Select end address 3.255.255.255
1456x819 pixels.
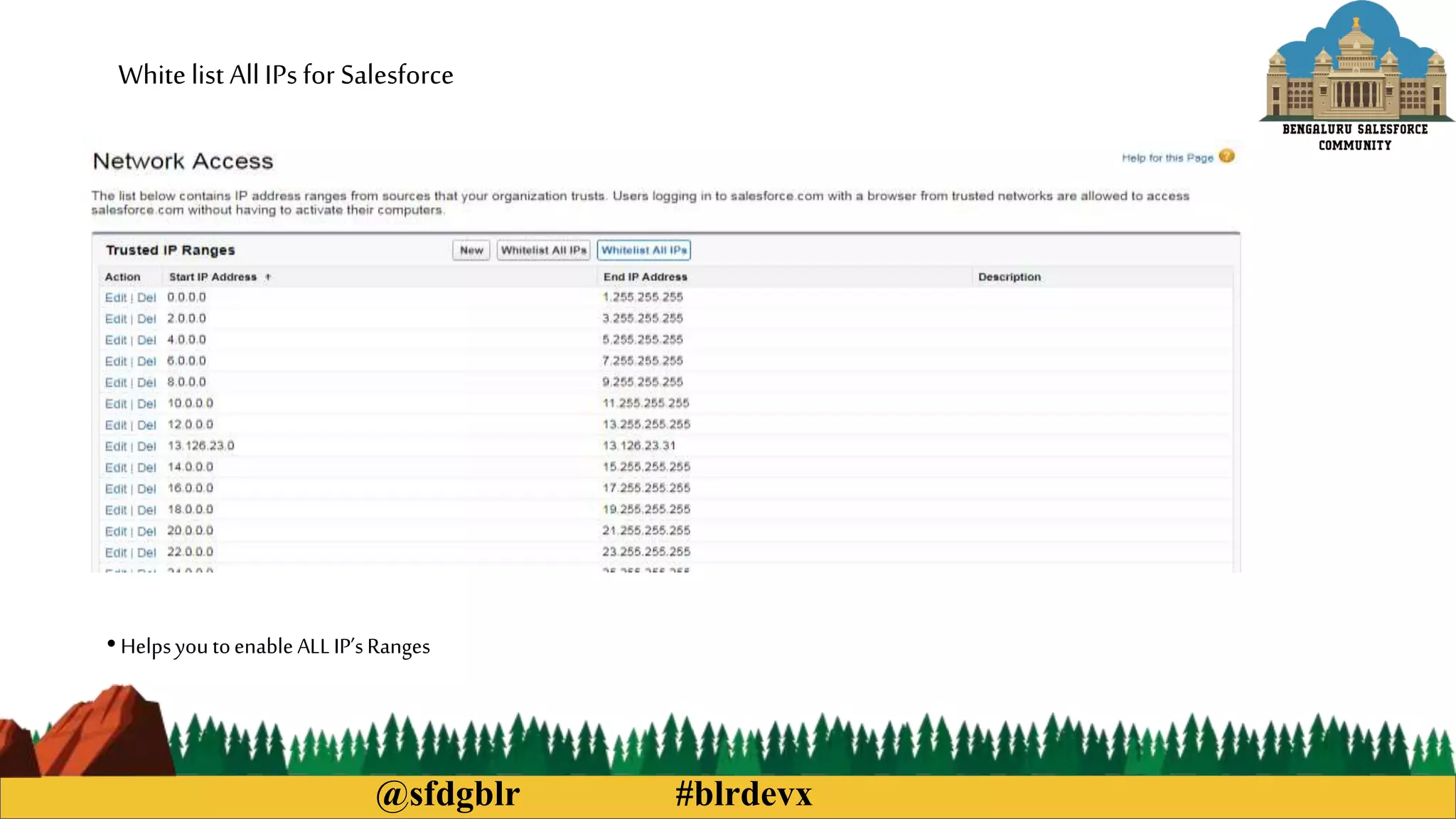tap(643, 318)
